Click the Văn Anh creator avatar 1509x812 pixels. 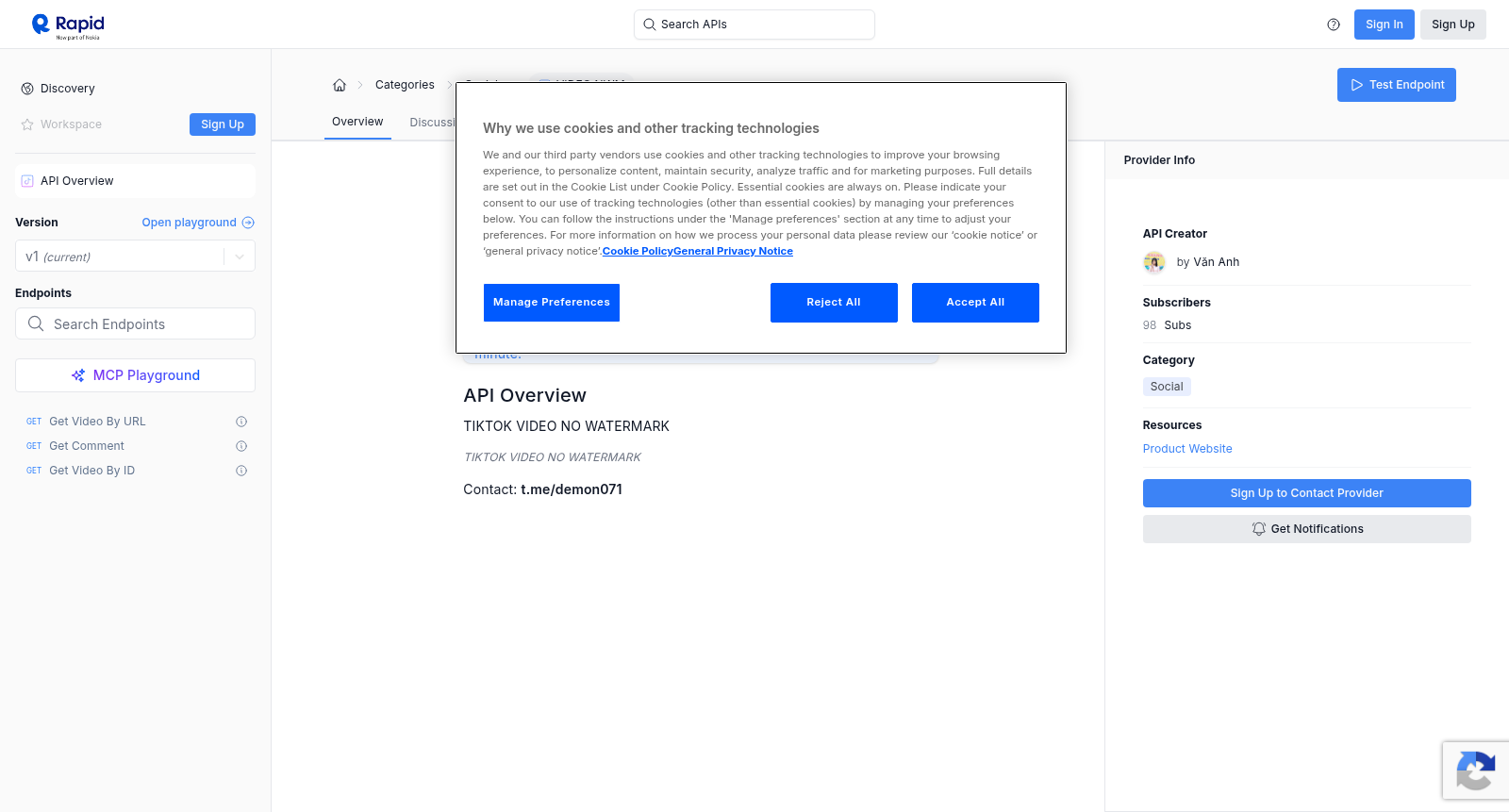pyautogui.click(x=1154, y=262)
